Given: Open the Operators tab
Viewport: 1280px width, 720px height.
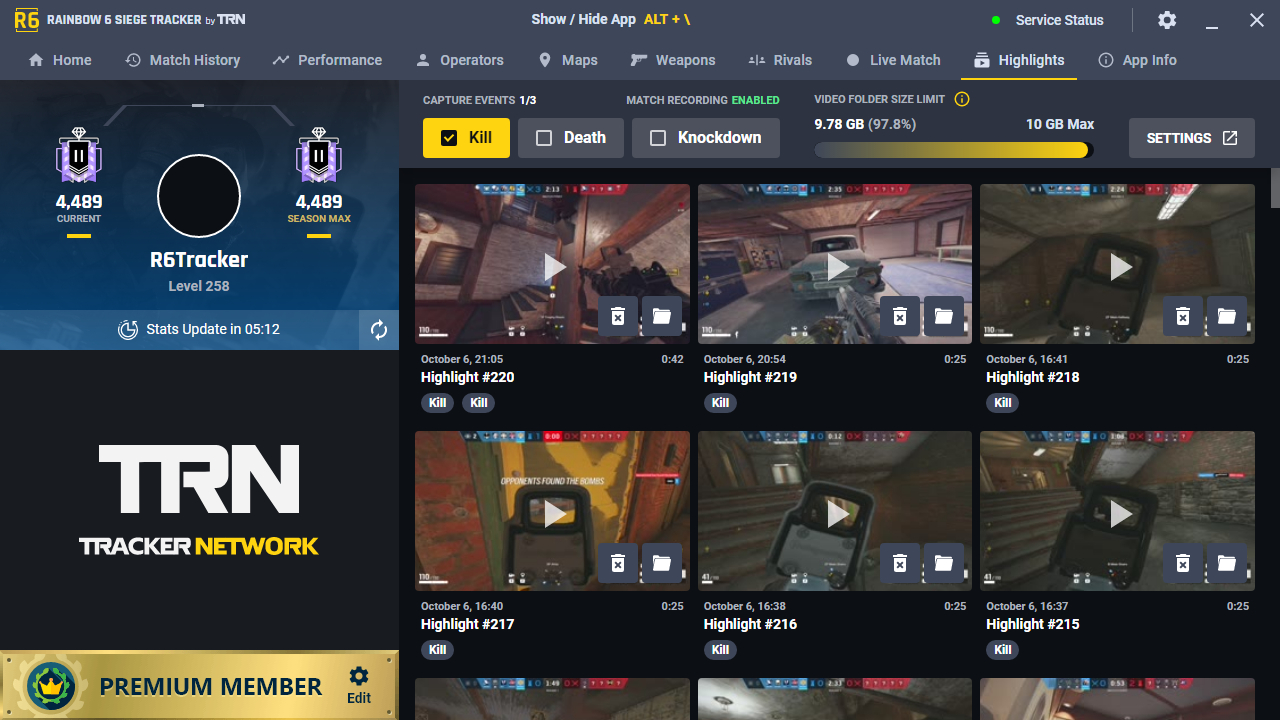Looking at the screenshot, I should click(x=460, y=60).
